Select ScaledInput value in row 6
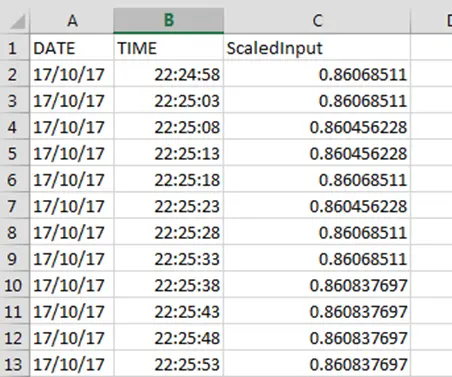Viewport: 452px width, 377px height. point(317,179)
